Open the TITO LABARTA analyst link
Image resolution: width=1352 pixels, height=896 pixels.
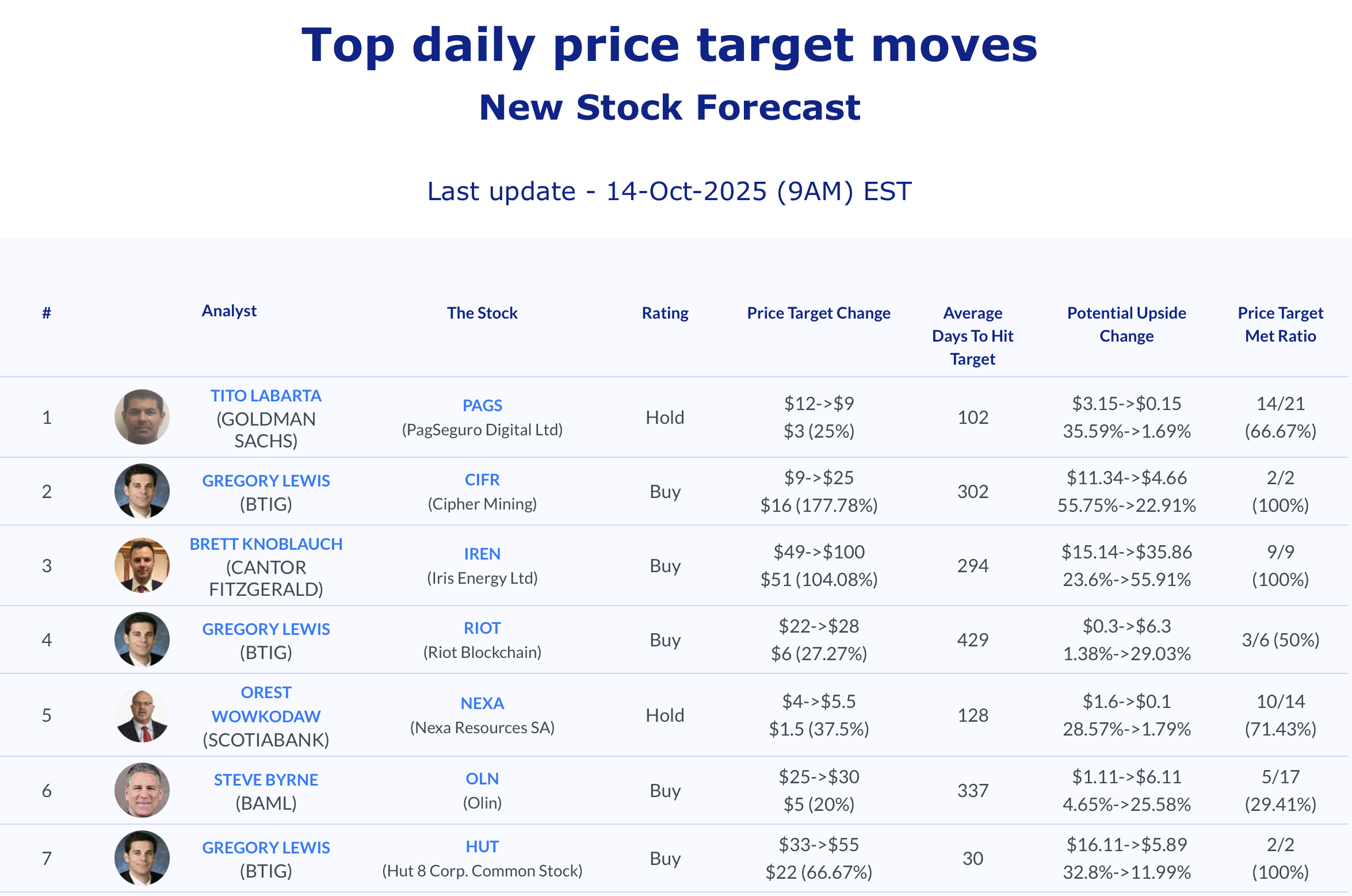[x=266, y=396]
